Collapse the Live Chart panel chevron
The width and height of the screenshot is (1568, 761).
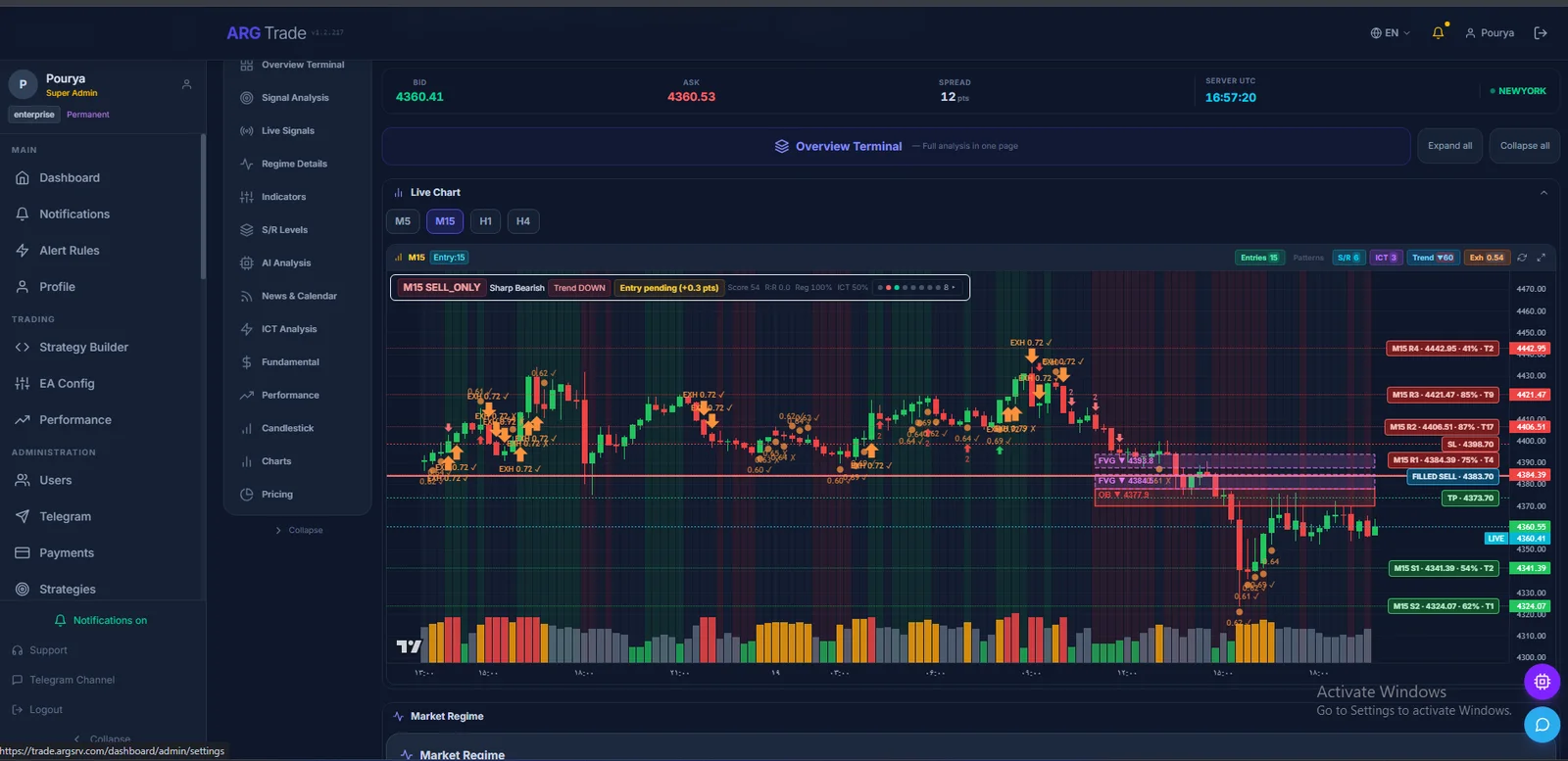pos(1543,193)
